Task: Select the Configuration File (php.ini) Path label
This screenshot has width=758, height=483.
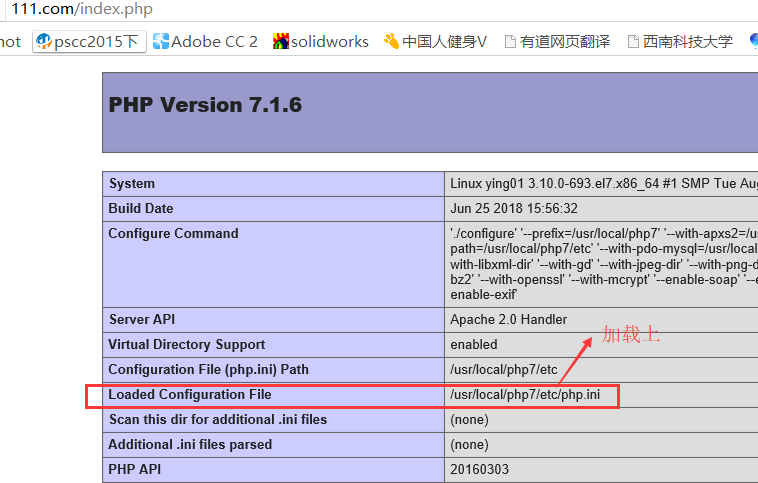Action: tap(208, 370)
